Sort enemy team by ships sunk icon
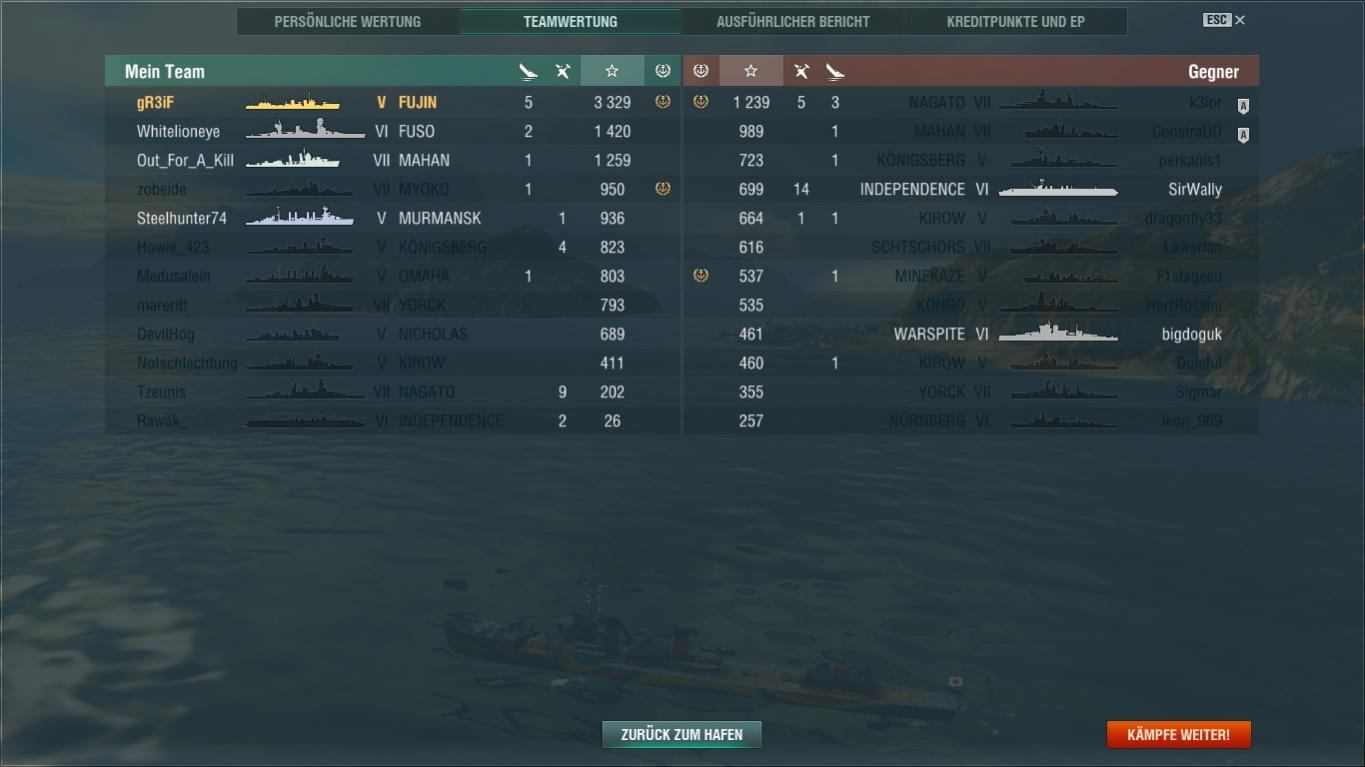Screen dimensions: 1365x767 point(835,71)
